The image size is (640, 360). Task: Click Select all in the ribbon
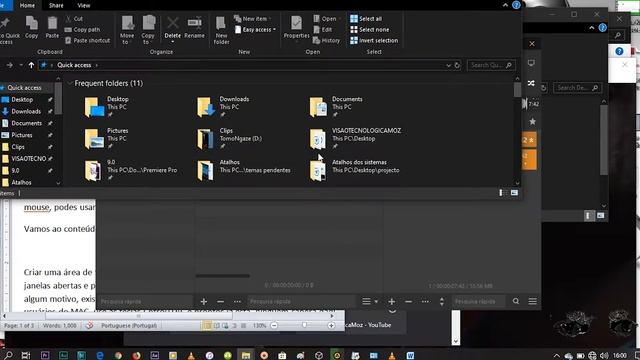pyautogui.click(x=366, y=19)
